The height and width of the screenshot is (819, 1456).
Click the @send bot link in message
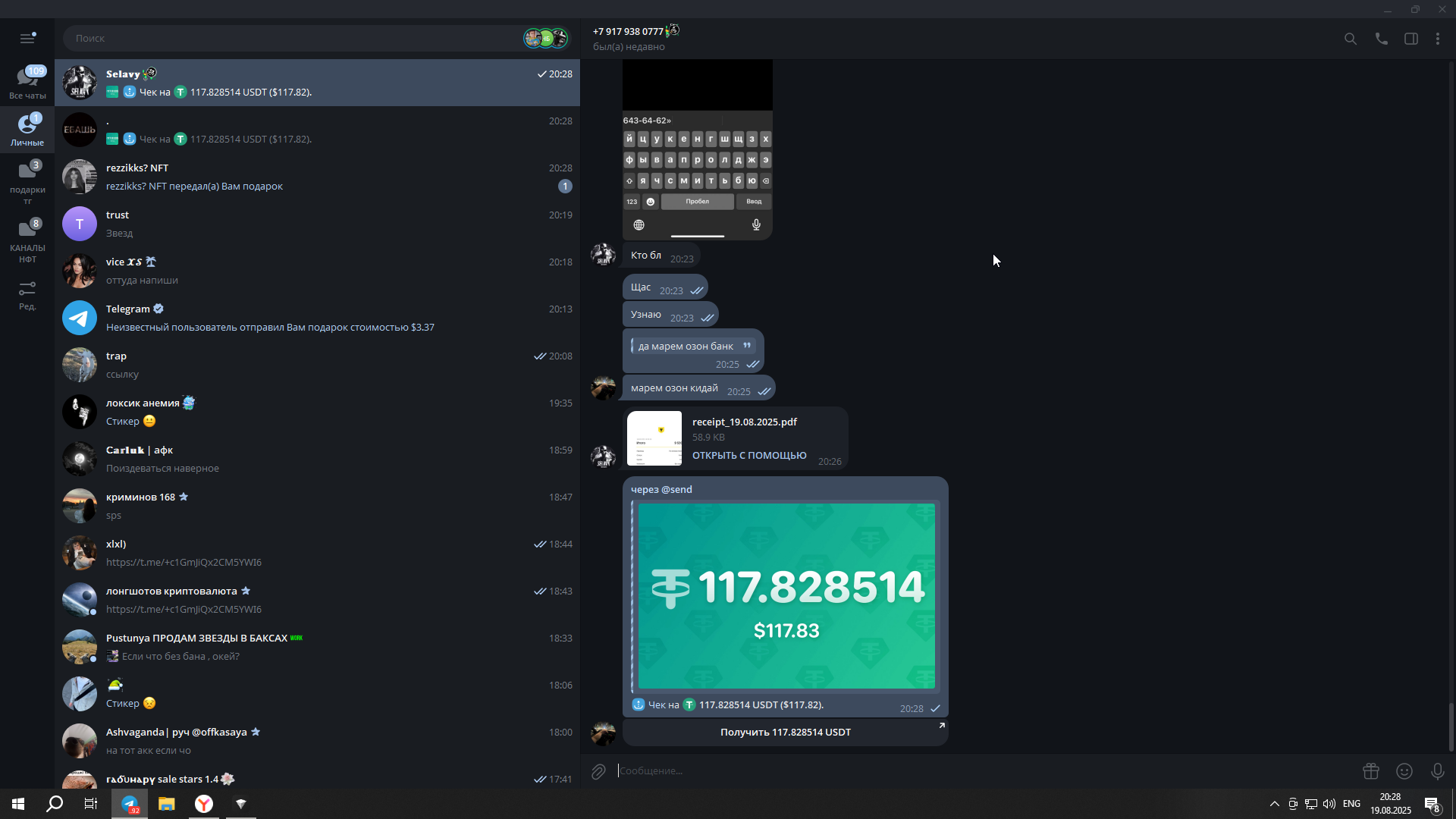tap(676, 490)
